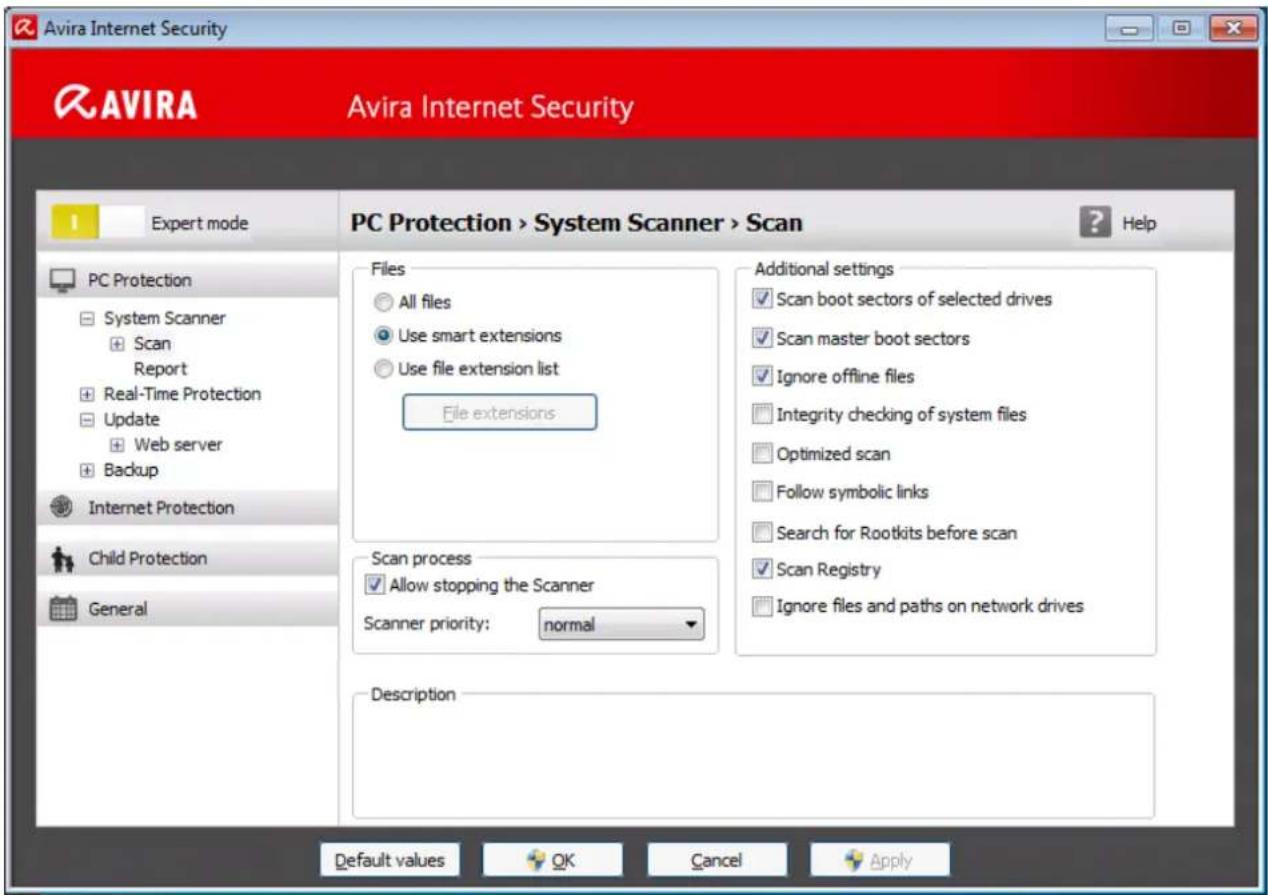
Task: Select Report in the tree
Action: coord(160,369)
